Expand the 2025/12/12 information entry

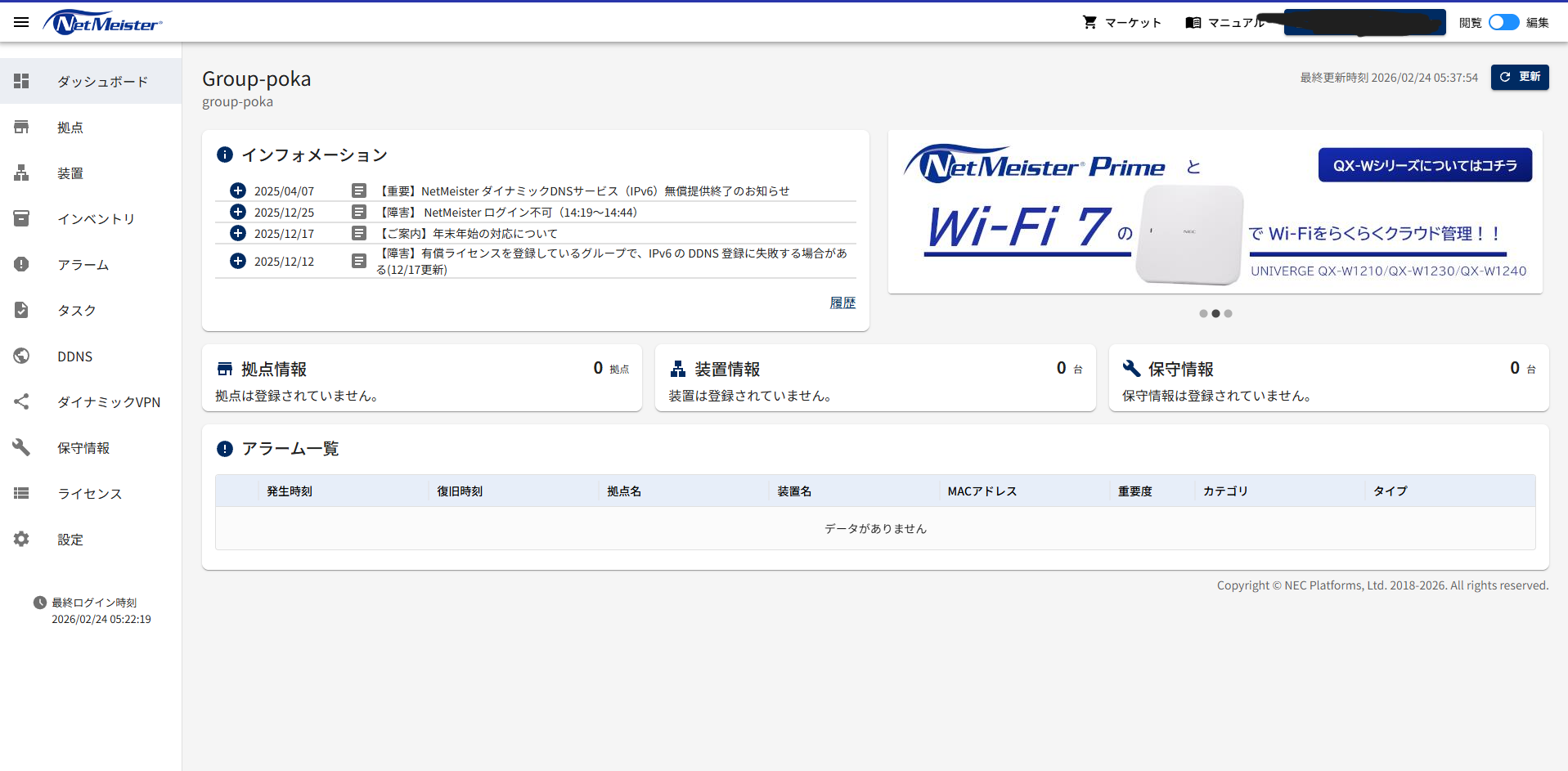click(238, 261)
